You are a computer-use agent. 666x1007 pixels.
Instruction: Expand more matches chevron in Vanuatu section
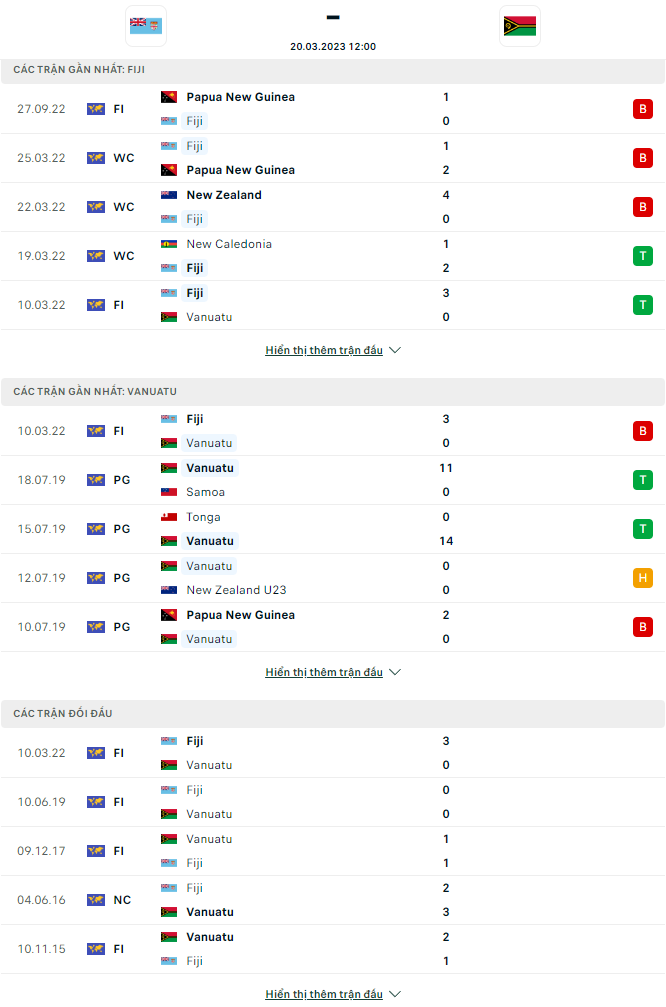(395, 672)
